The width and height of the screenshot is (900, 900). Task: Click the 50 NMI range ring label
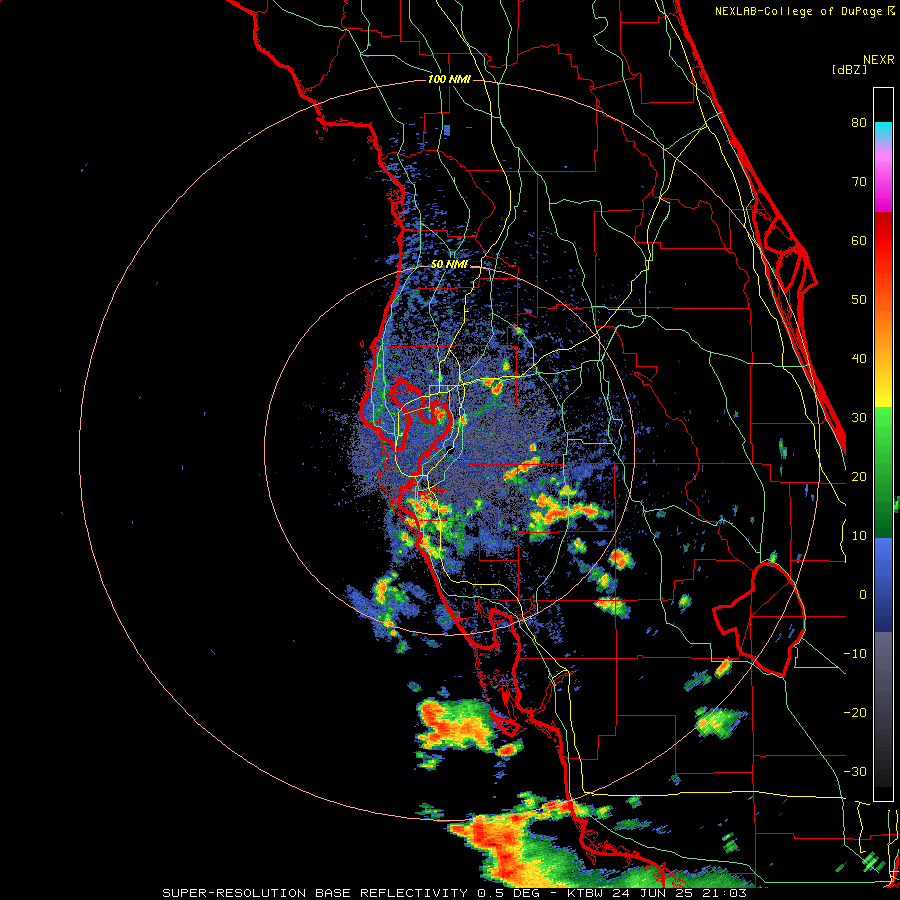click(x=449, y=265)
